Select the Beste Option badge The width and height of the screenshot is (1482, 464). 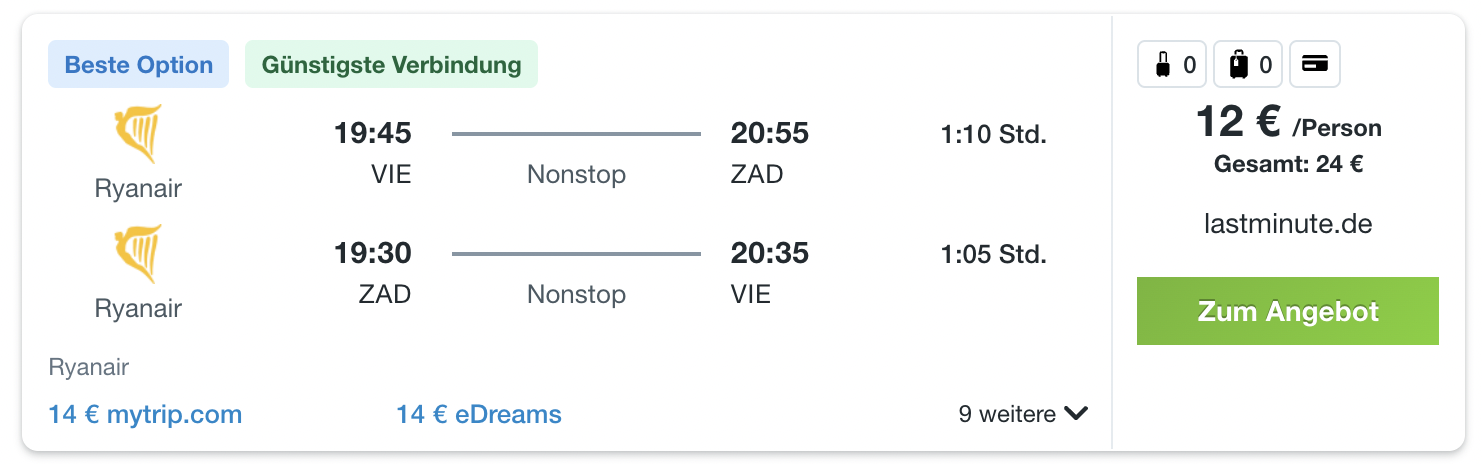click(x=139, y=65)
